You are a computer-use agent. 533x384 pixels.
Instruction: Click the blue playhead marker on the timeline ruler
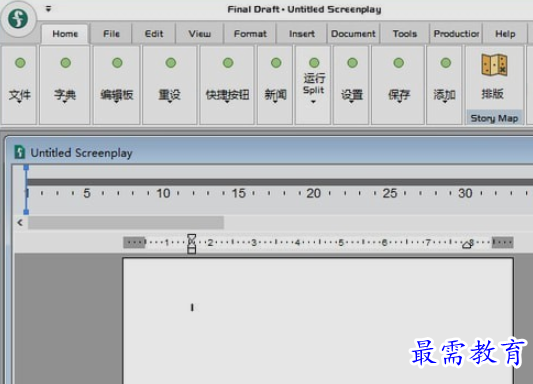point(26,190)
